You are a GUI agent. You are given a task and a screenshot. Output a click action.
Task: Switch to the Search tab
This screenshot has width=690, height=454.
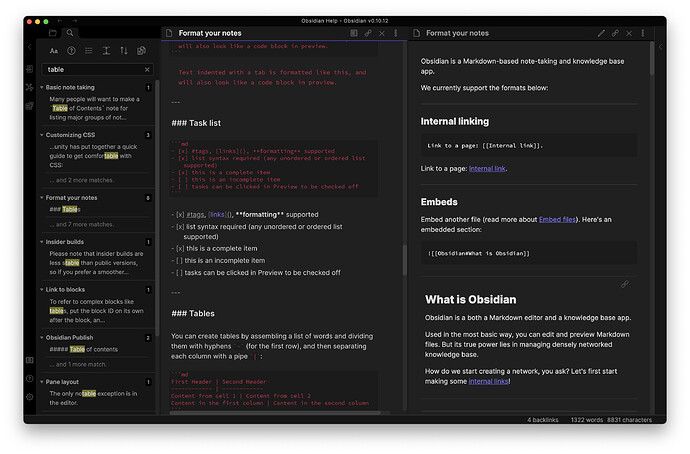point(70,33)
